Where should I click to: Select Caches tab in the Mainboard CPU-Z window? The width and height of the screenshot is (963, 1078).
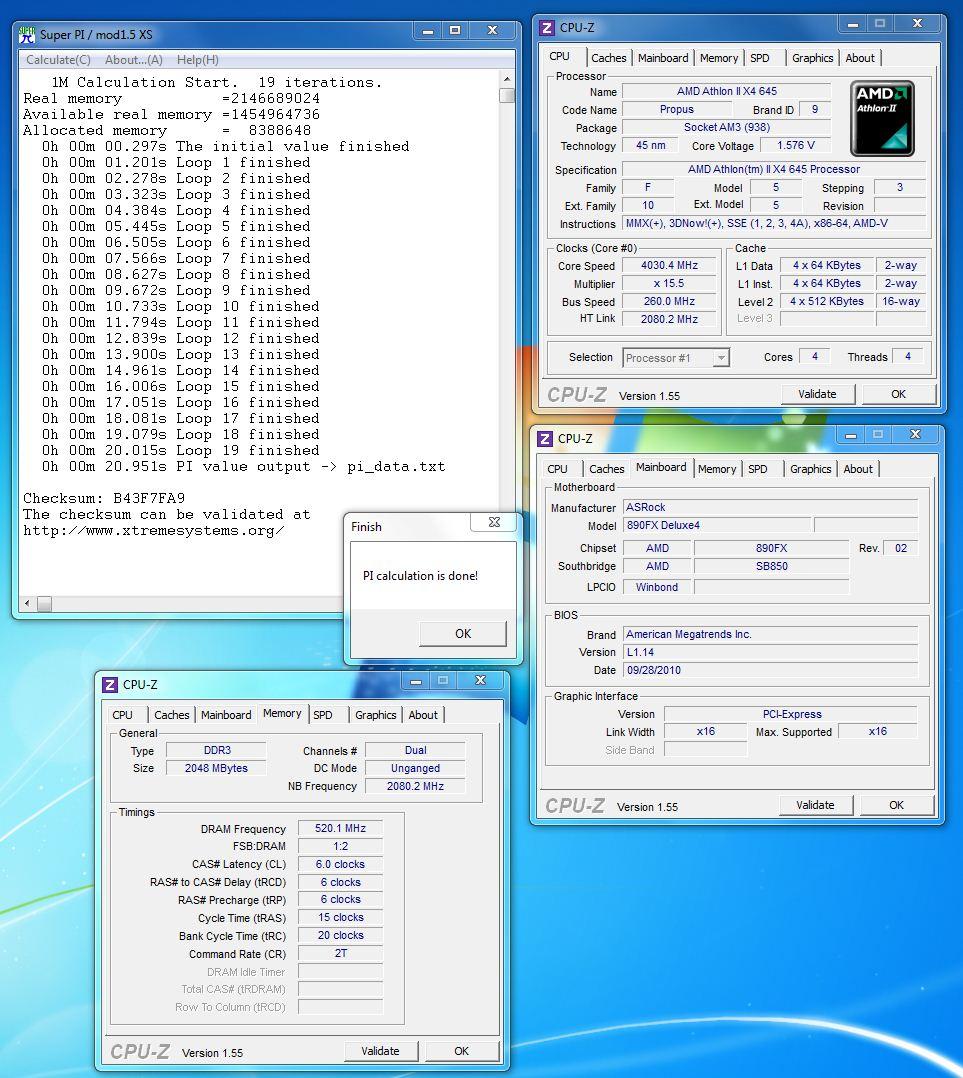[606, 469]
